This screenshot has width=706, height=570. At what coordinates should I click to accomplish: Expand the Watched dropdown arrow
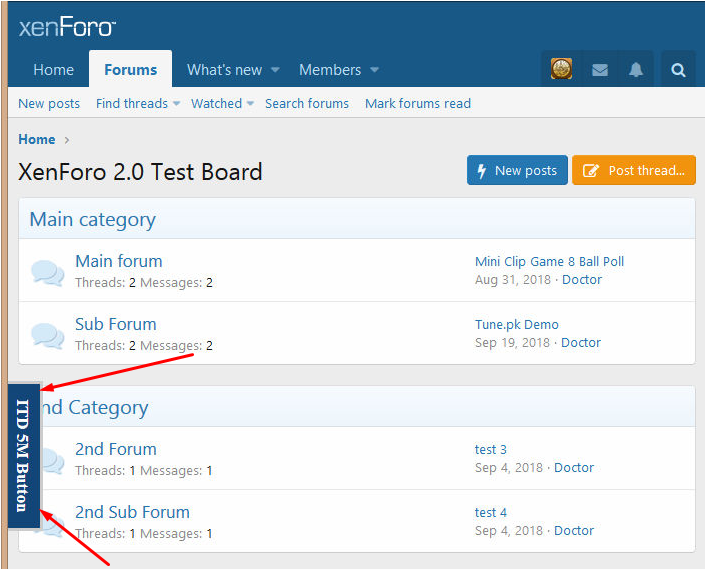250,104
